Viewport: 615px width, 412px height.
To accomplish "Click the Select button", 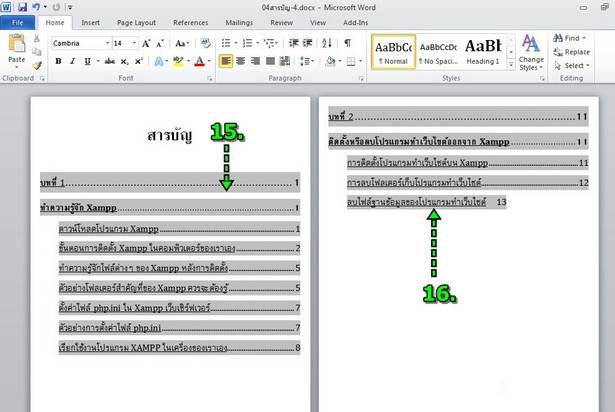I will (572, 66).
